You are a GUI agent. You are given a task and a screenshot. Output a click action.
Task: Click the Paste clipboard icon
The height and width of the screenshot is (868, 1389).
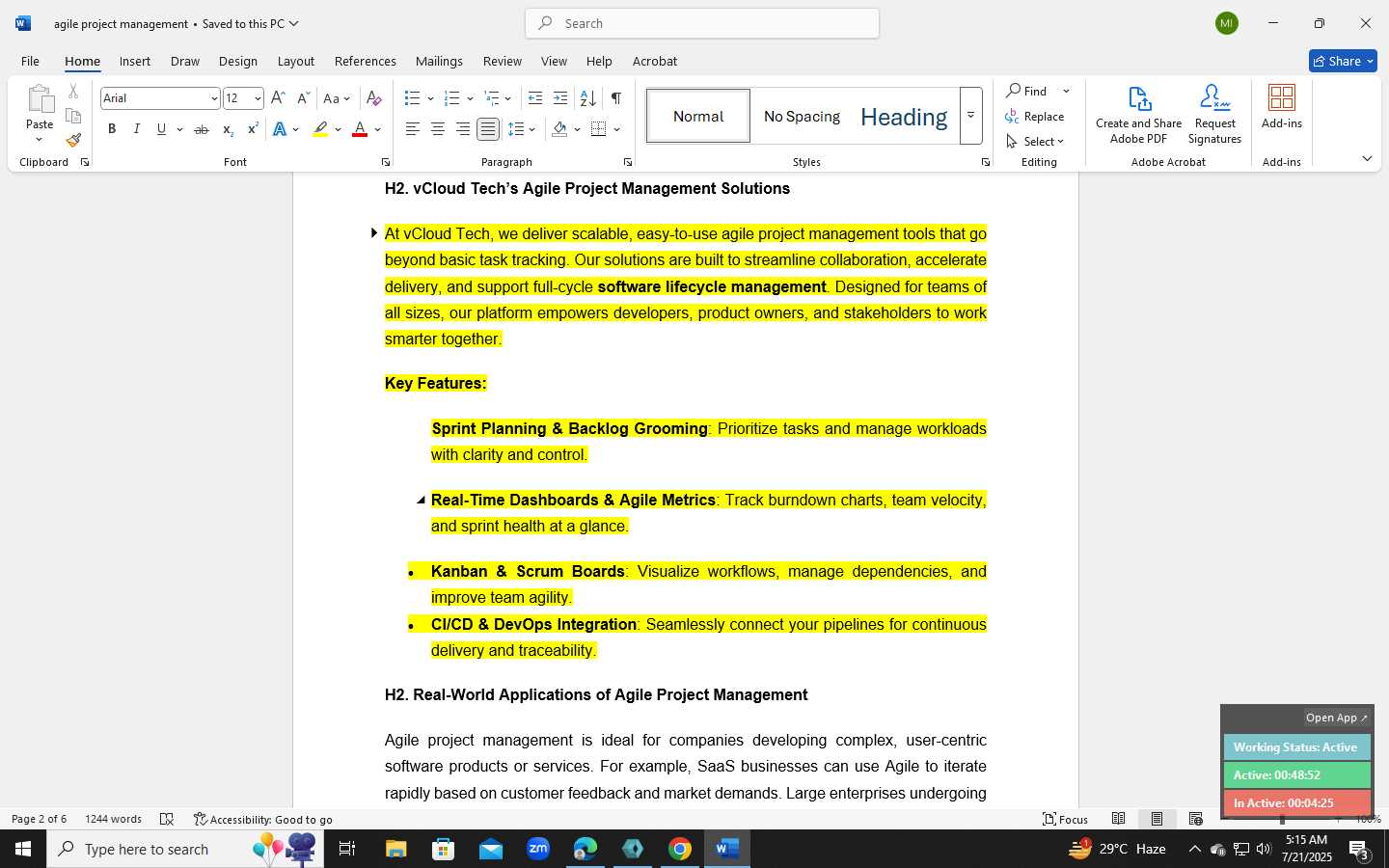[40, 99]
